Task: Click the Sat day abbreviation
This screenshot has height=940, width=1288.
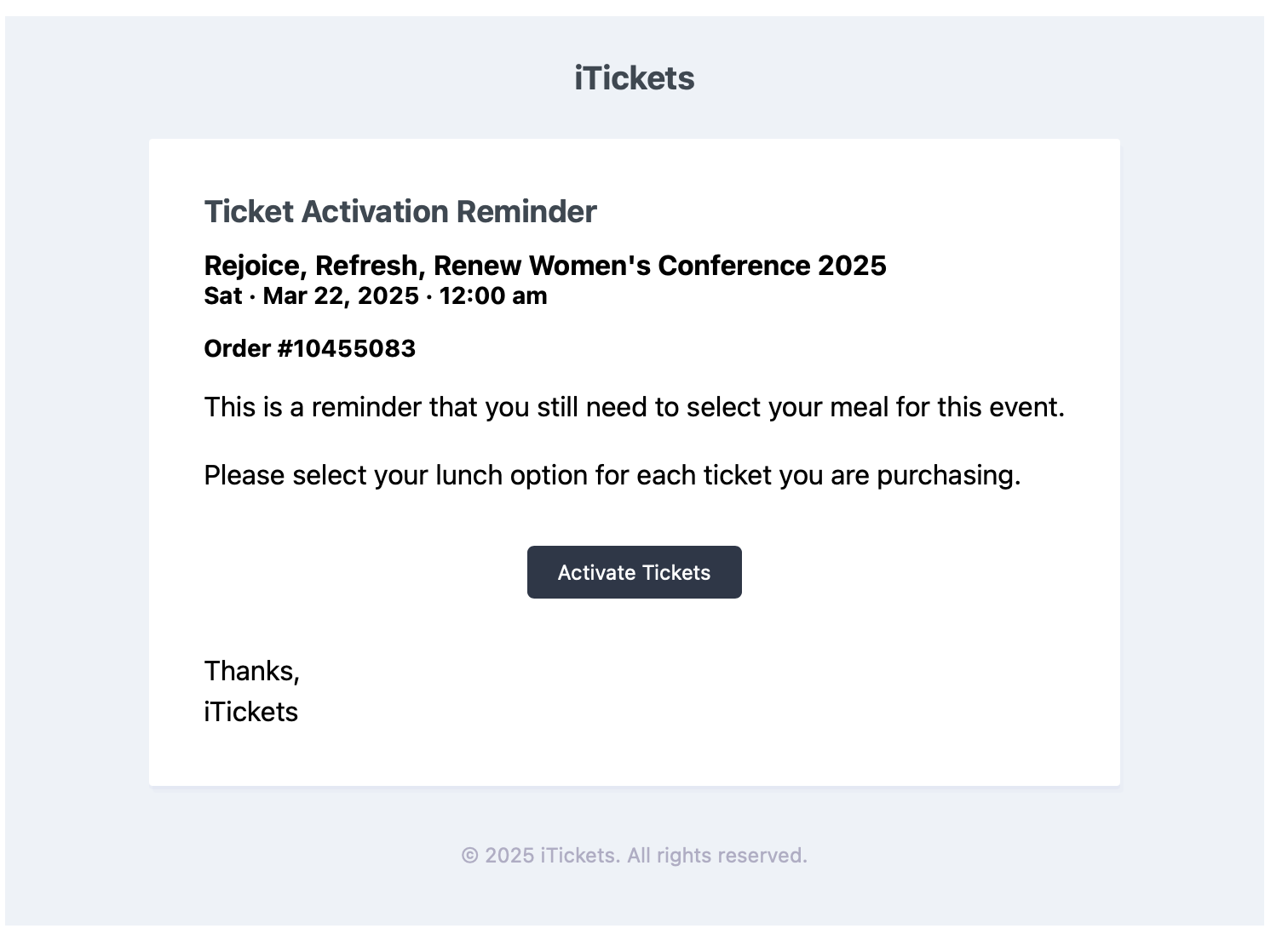Action: coord(223,295)
